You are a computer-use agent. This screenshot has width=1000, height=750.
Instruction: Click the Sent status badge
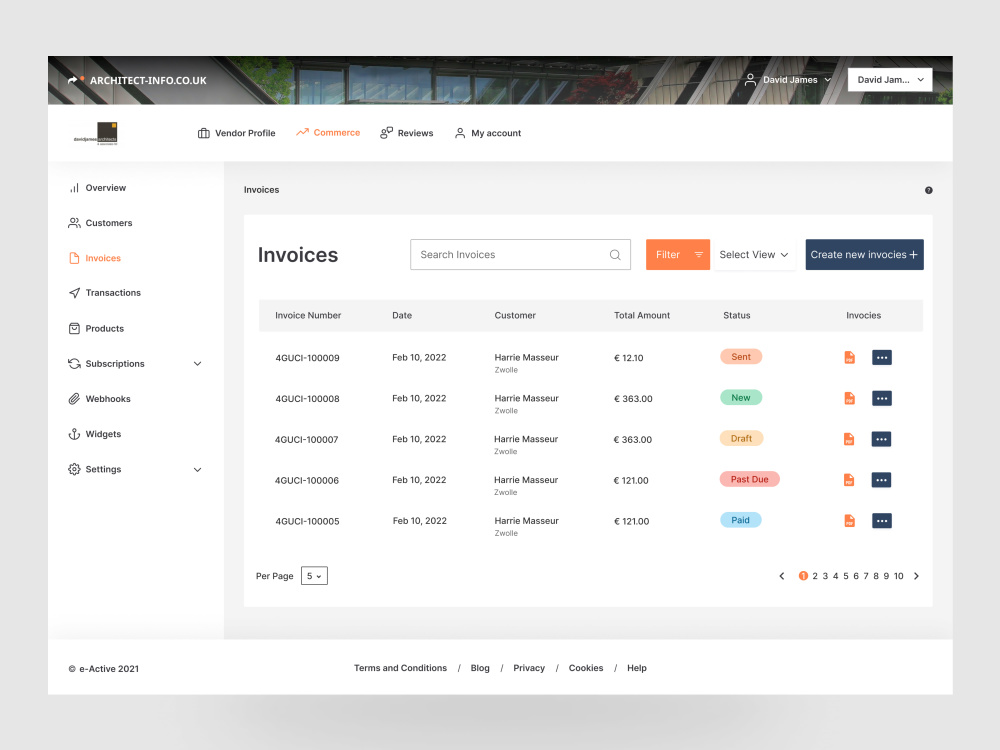[741, 357]
